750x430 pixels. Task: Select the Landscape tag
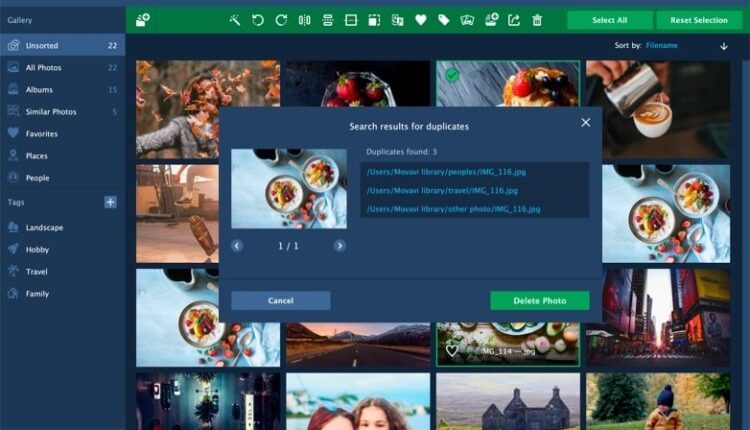coord(63,227)
